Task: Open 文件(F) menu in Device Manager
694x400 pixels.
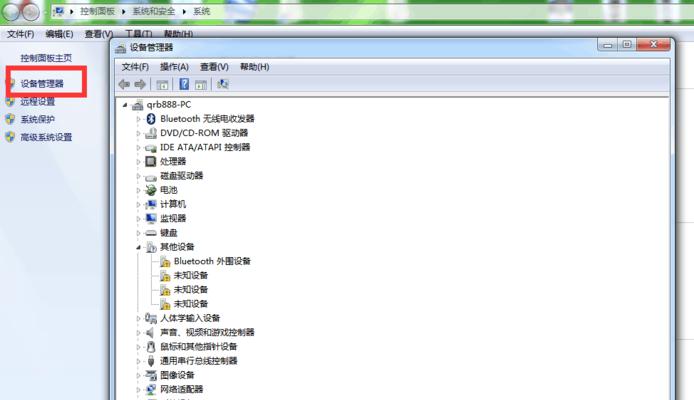Action: [135, 67]
